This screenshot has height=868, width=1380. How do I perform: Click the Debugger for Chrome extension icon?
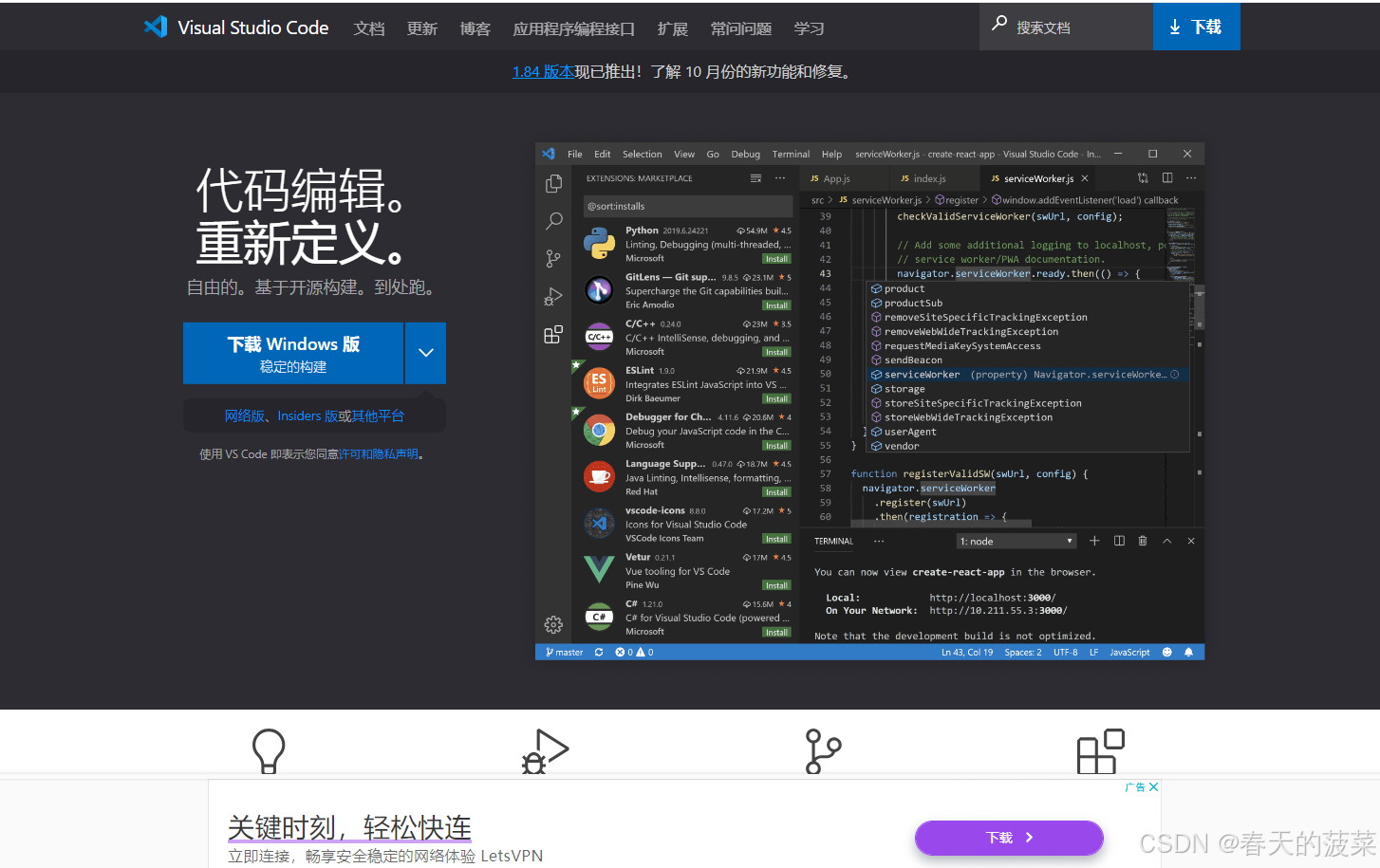(599, 431)
